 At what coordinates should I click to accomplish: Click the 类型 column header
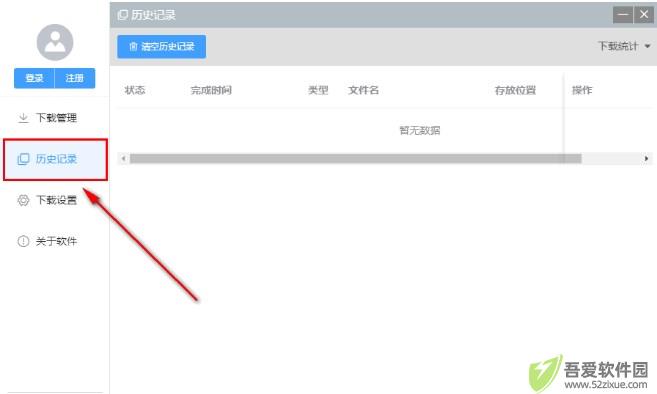tap(318, 90)
